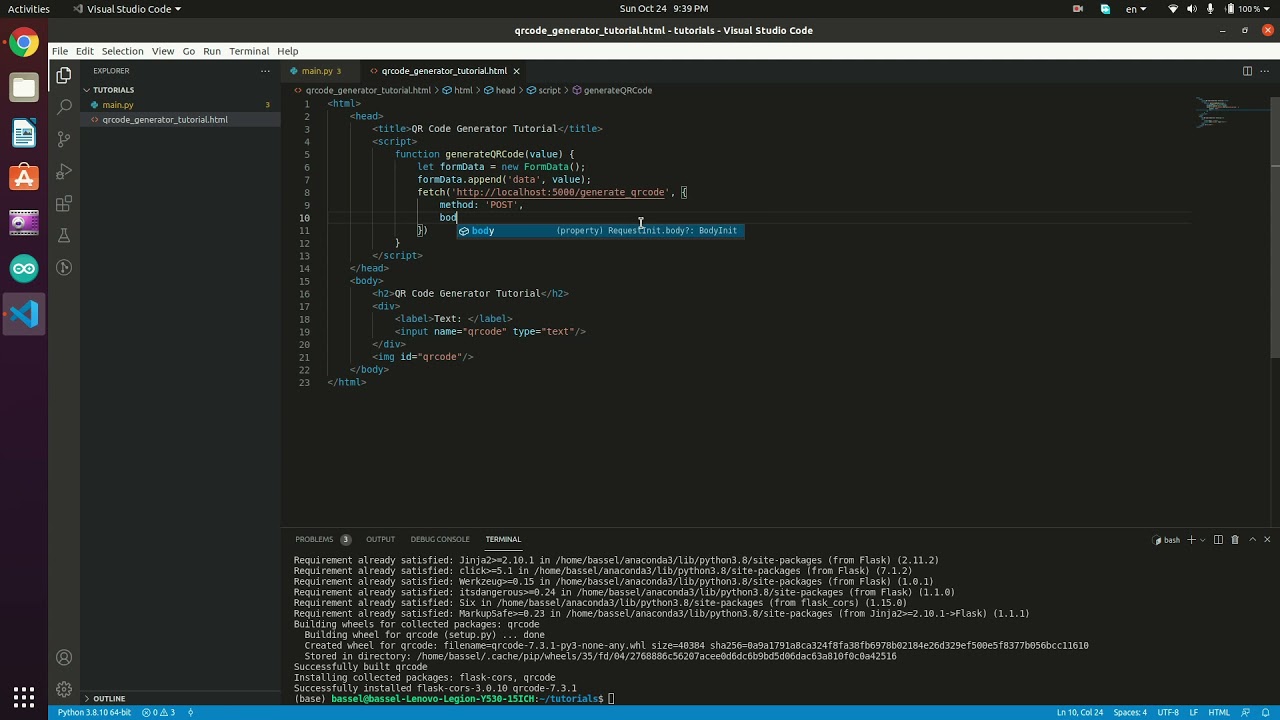Click the screen recorder tray icon
The image size is (1280, 720).
coord(1078,9)
